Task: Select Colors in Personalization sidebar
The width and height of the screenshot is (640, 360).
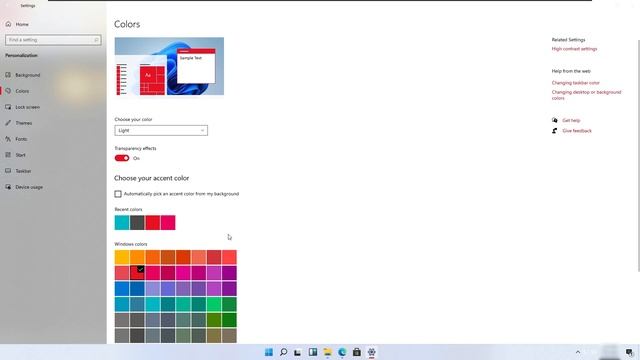Action: [x=22, y=91]
